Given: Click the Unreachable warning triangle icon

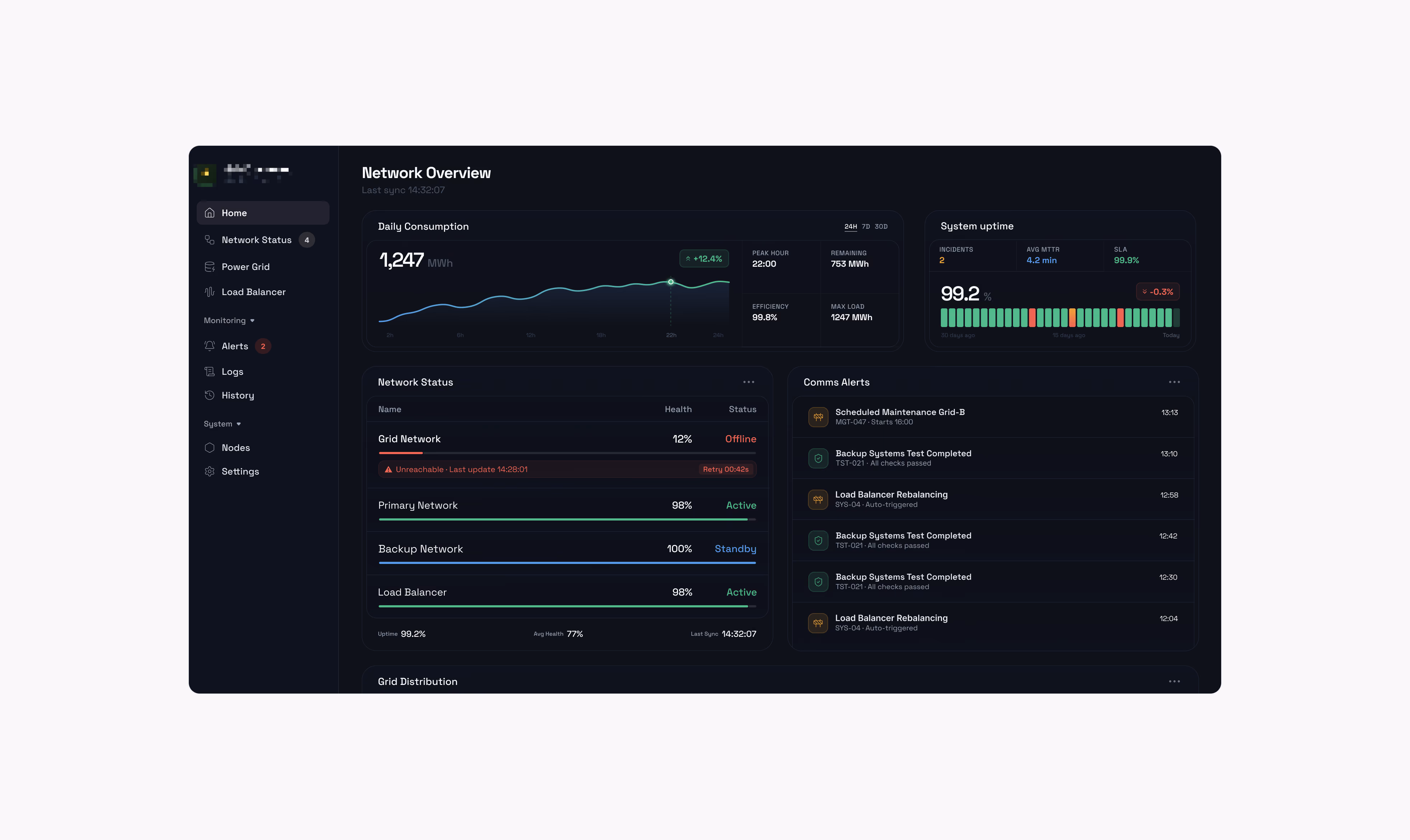Looking at the screenshot, I should pos(388,469).
